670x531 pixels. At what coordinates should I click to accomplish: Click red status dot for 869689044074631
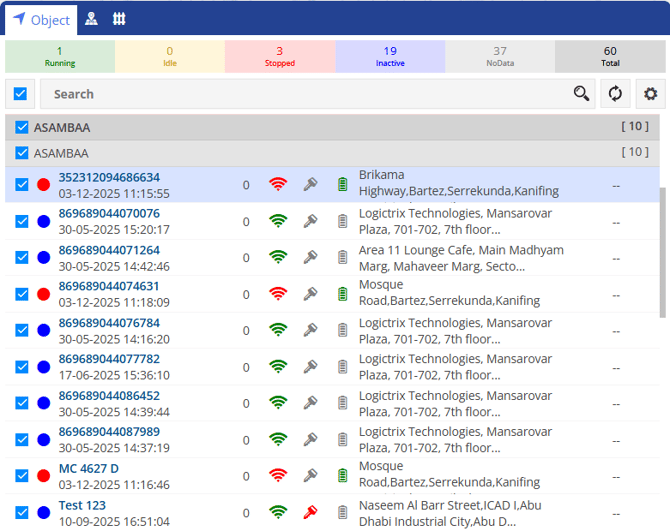tap(43, 294)
